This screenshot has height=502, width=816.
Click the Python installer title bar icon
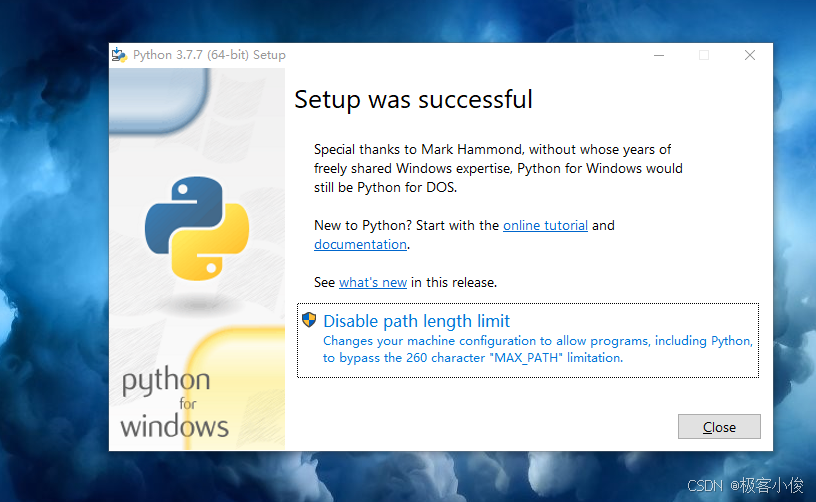(119, 55)
